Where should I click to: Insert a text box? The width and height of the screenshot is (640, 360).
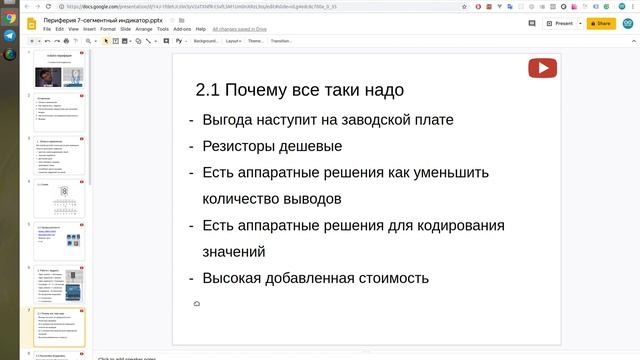coord(116,41)
